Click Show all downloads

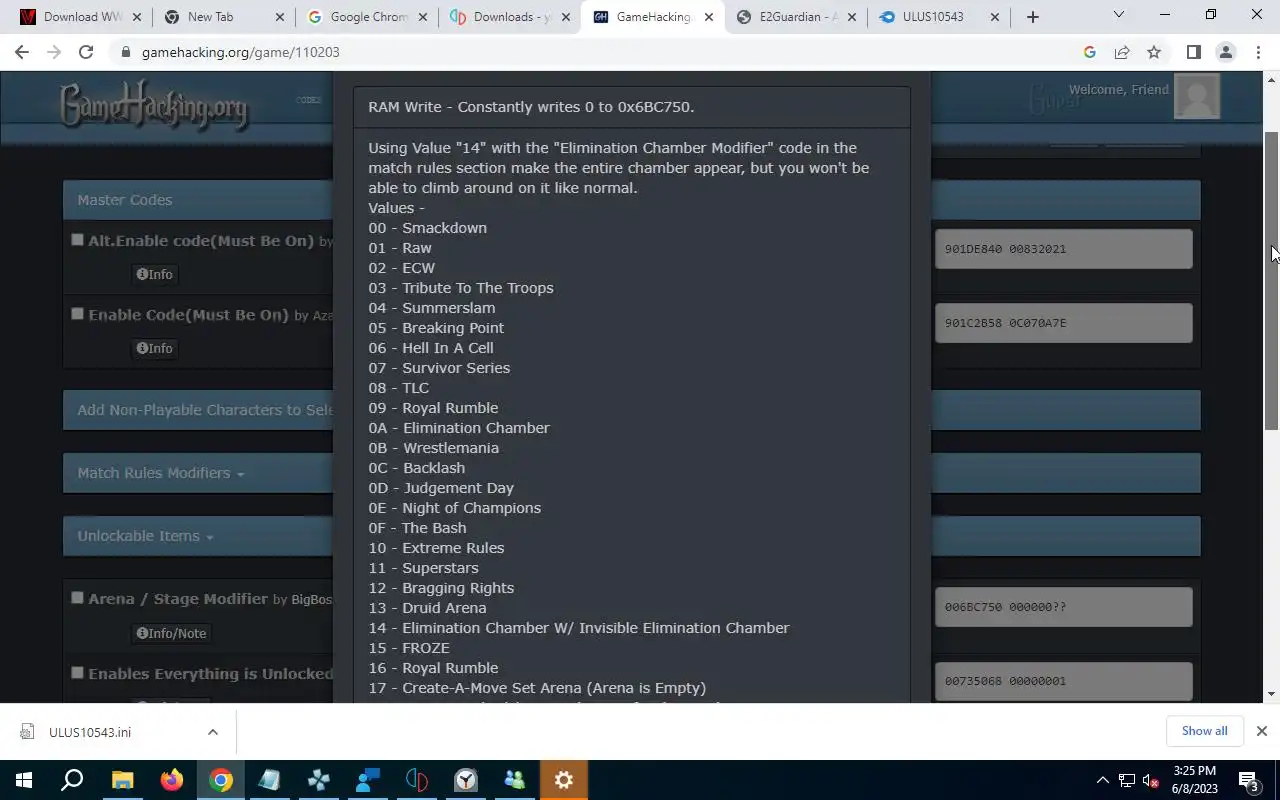pyautogui.click(x=1204, y=731)
